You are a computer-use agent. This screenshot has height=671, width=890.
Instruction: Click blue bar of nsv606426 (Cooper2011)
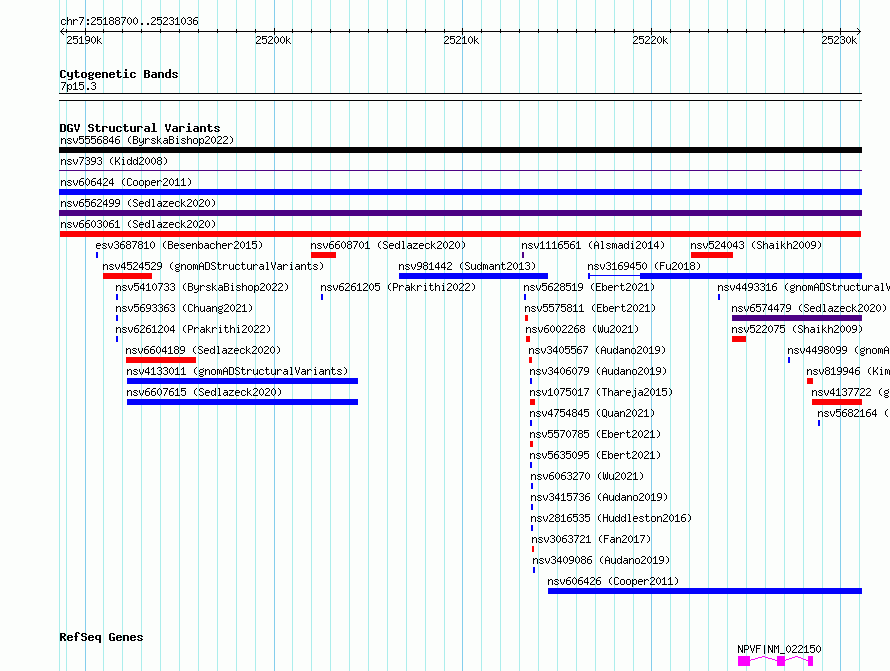pos(705,591)
